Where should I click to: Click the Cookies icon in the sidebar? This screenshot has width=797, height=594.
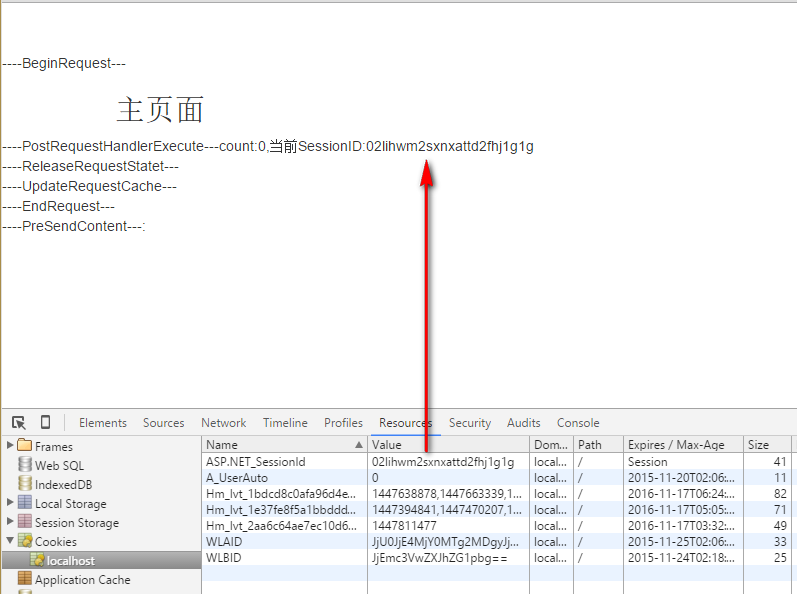coord(25,541)
